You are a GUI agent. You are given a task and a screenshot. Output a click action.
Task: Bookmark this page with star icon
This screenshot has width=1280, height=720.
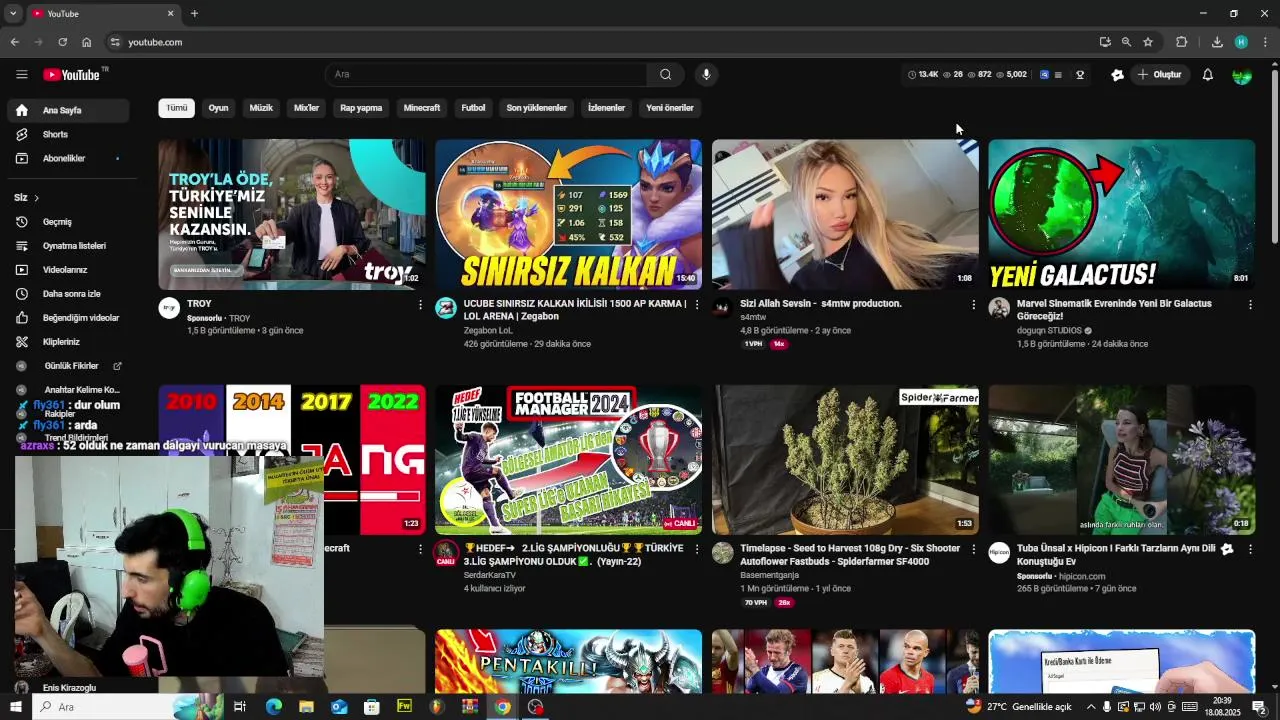tap(1148, 42)
